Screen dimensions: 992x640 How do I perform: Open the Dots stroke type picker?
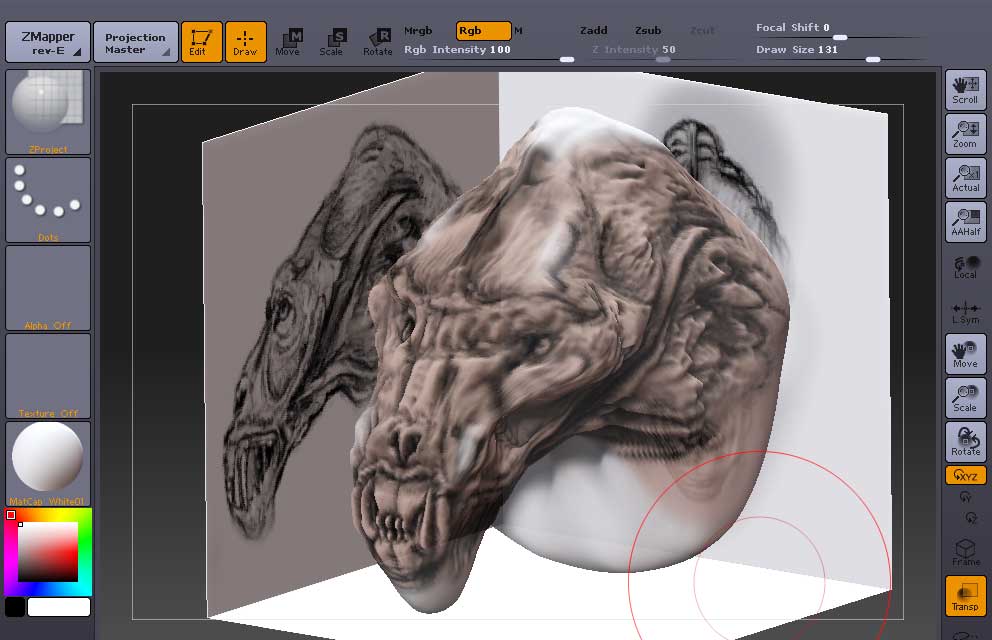pyautogui.click(x=48, y=200)
